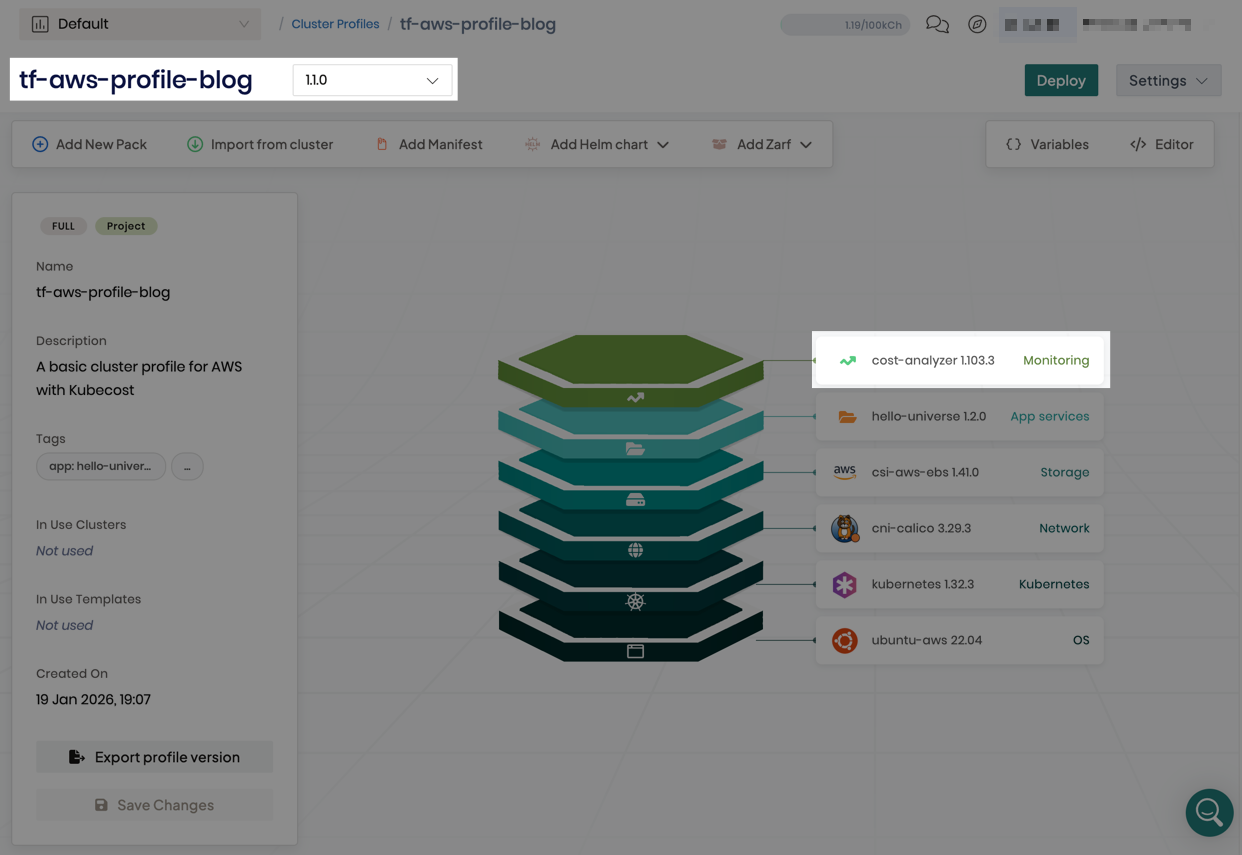Open the Editor code icon
Image resolution: width=1242 pixels, height=855 pixels.
(x=1138, y=144)
